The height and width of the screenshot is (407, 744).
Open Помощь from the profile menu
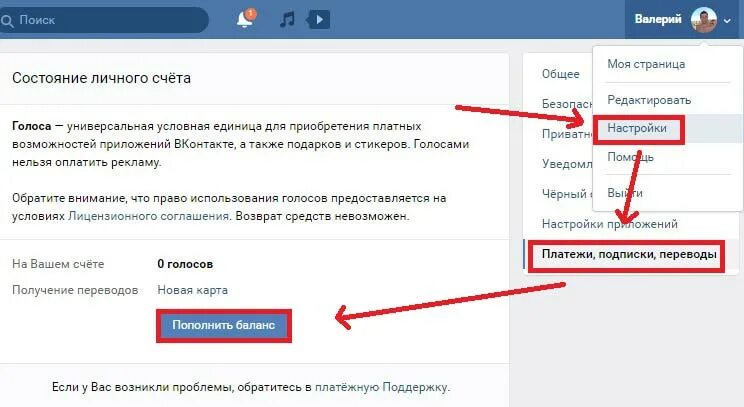pyautogui.click(x=630, y=157)
